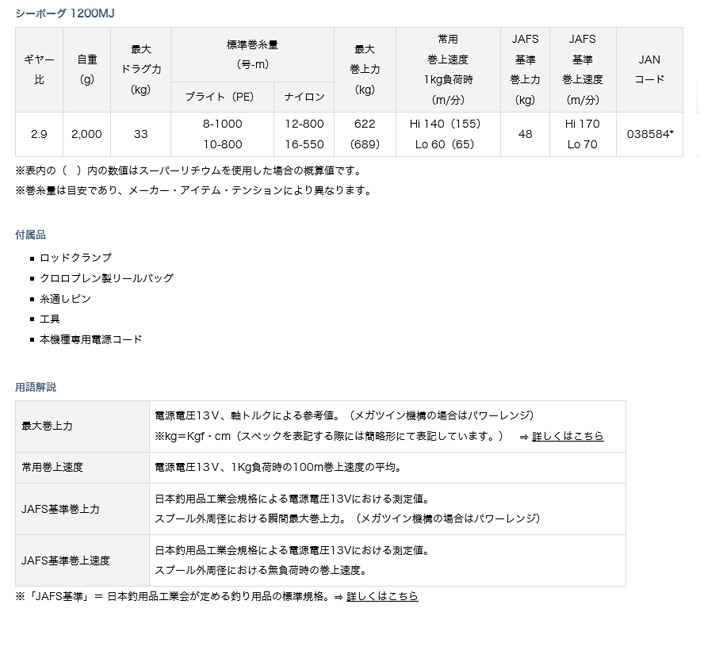Select the シーボーグ 1200MJ heading
The height and width of the screenshot is (651, 710).
65,13
